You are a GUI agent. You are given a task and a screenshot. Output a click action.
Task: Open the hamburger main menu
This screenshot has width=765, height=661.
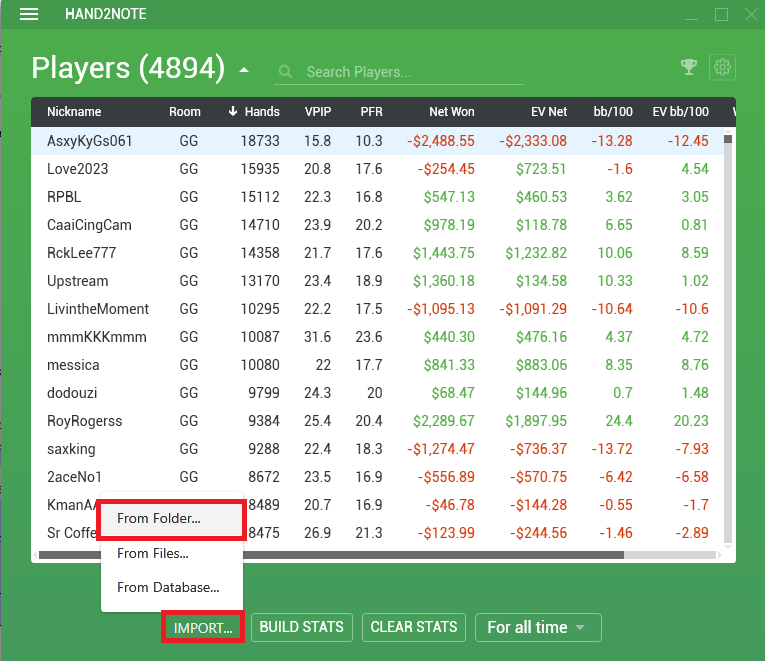pos(29,14)
